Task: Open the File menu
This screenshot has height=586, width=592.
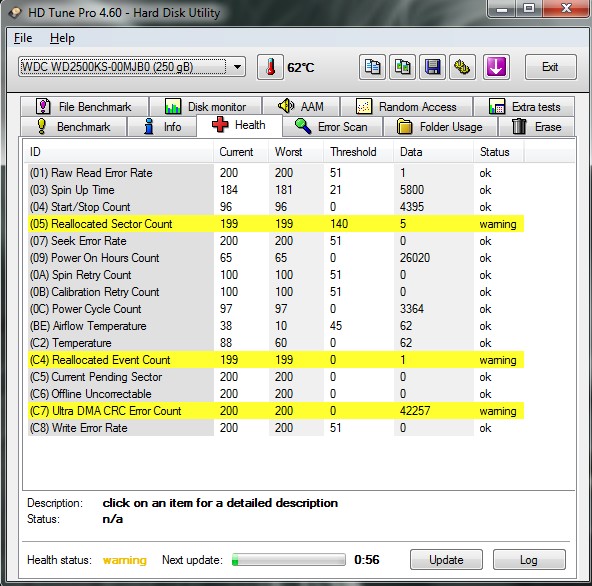Action: [23, 38]
